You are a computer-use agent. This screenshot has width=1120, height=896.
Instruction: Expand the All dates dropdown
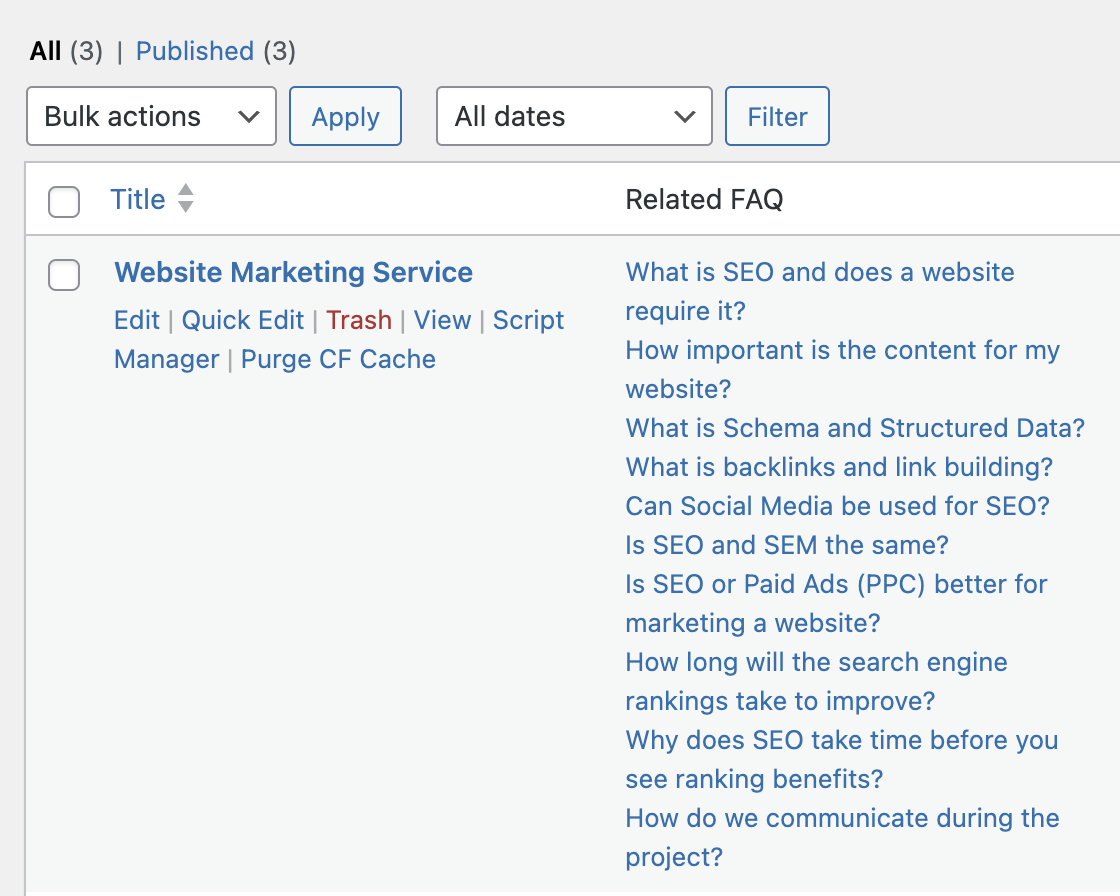point(574,117)
